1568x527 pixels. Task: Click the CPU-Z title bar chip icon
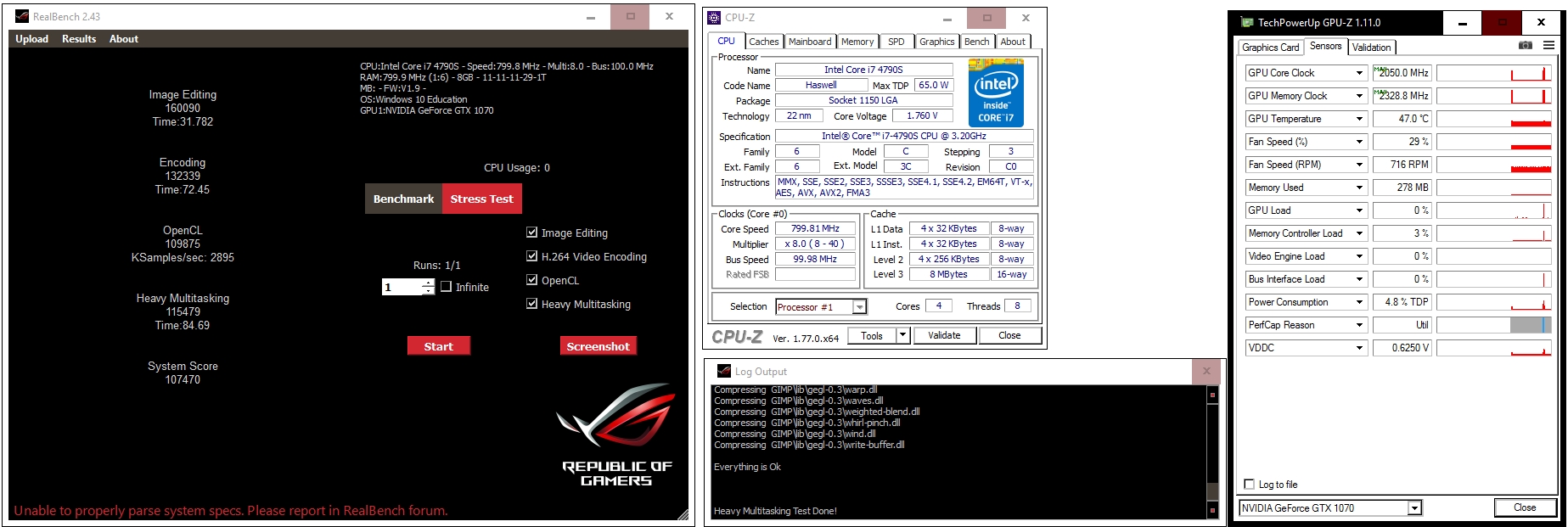click(715, 18)
